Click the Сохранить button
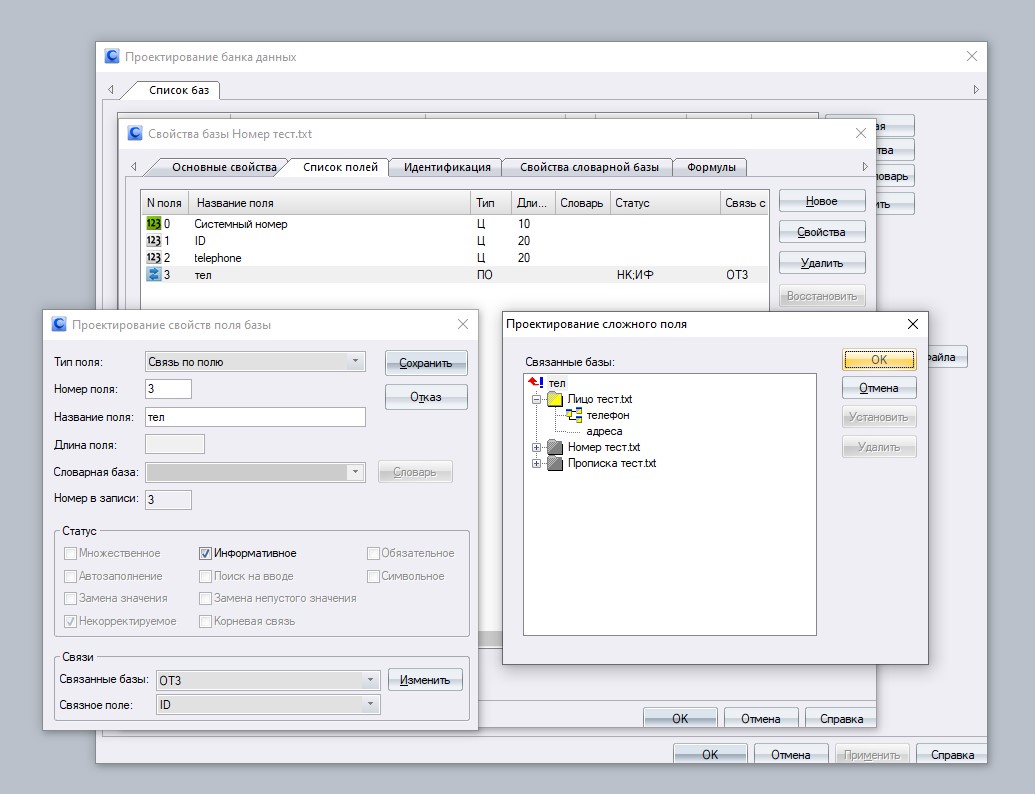This screenshot has height=794, width=1035. coord(426,363)
